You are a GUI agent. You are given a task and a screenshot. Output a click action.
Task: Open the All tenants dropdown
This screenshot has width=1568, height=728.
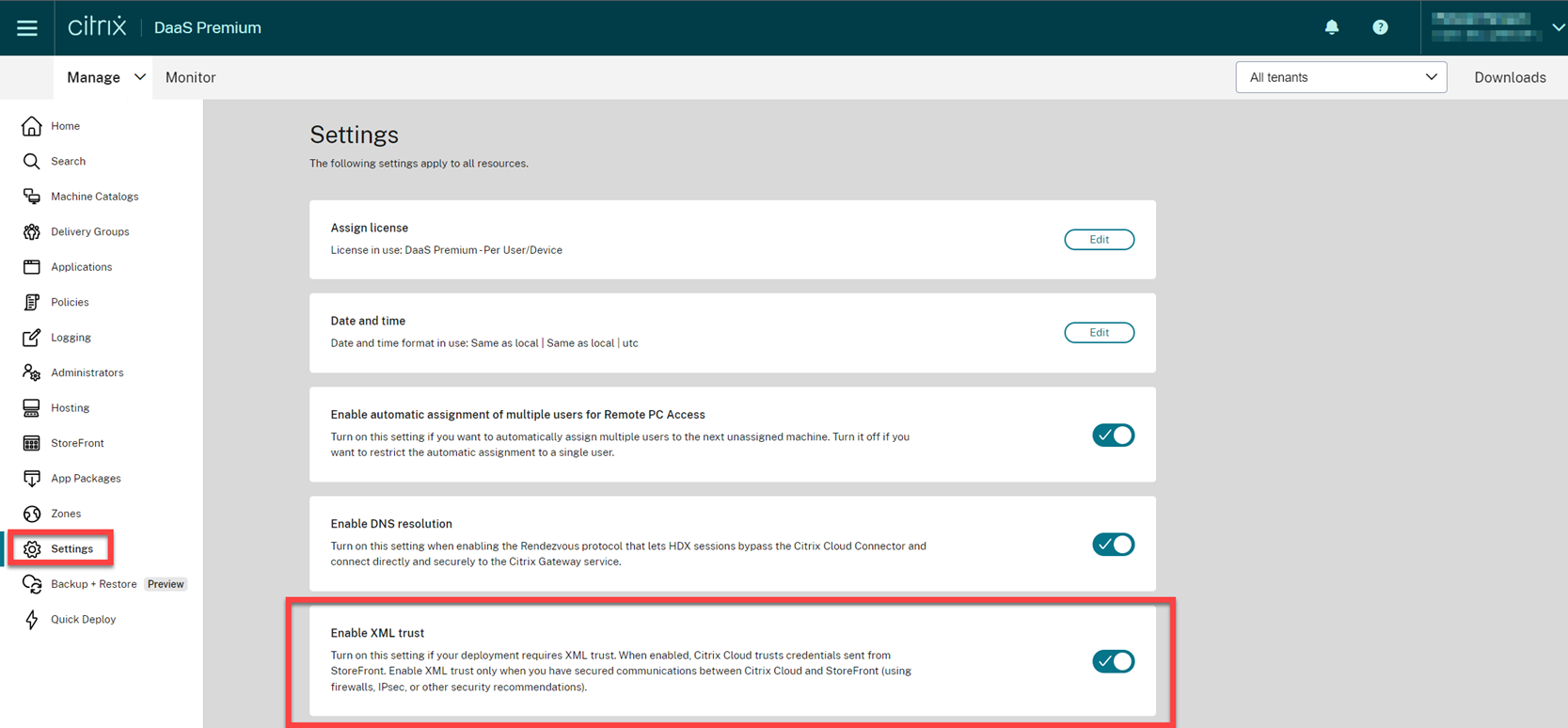(x=1341, y=77)
